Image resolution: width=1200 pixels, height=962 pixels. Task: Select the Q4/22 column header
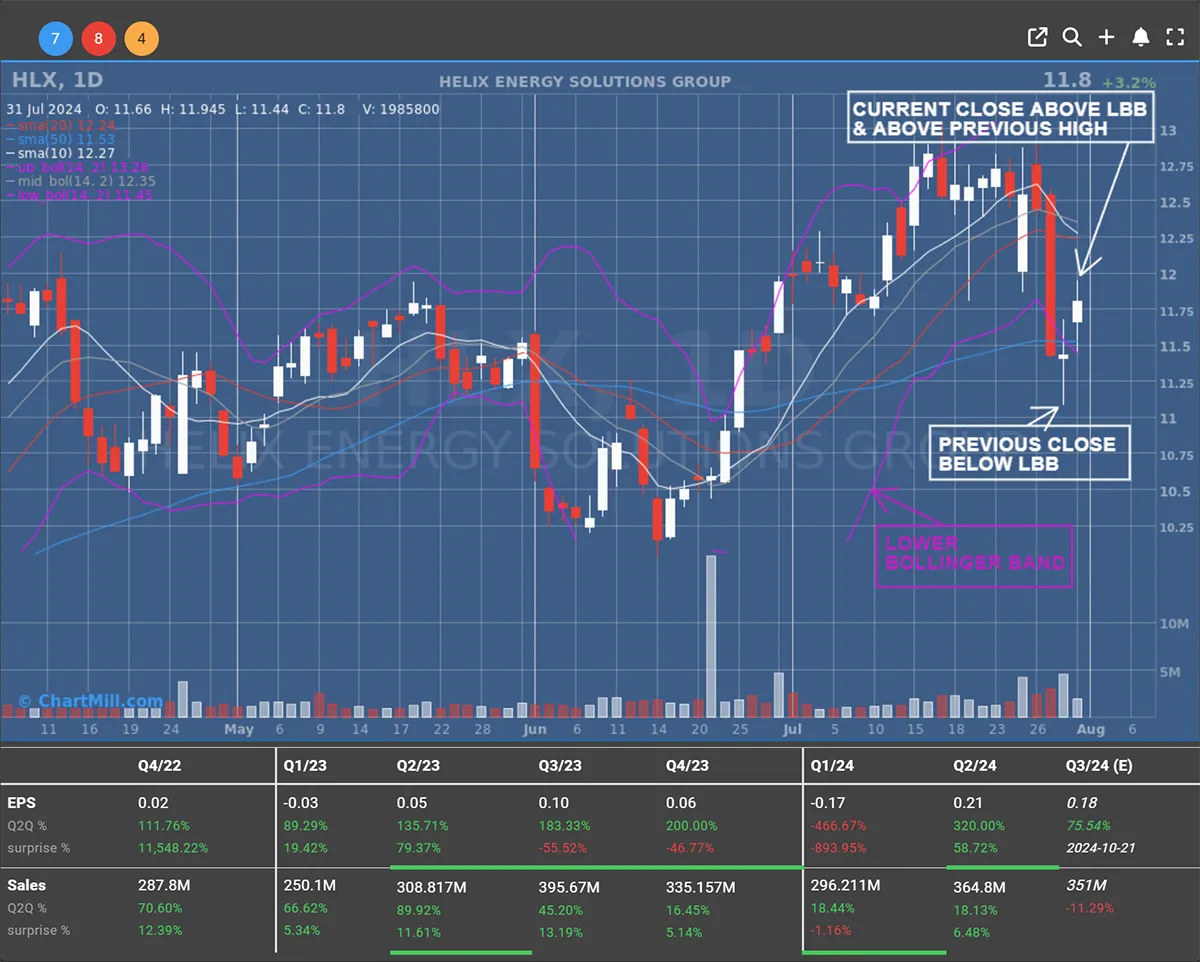click(160, 766)
